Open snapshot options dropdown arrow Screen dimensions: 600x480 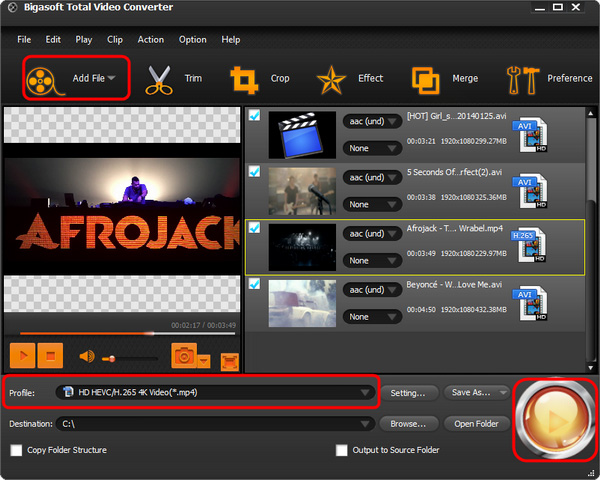coord(204,361)
